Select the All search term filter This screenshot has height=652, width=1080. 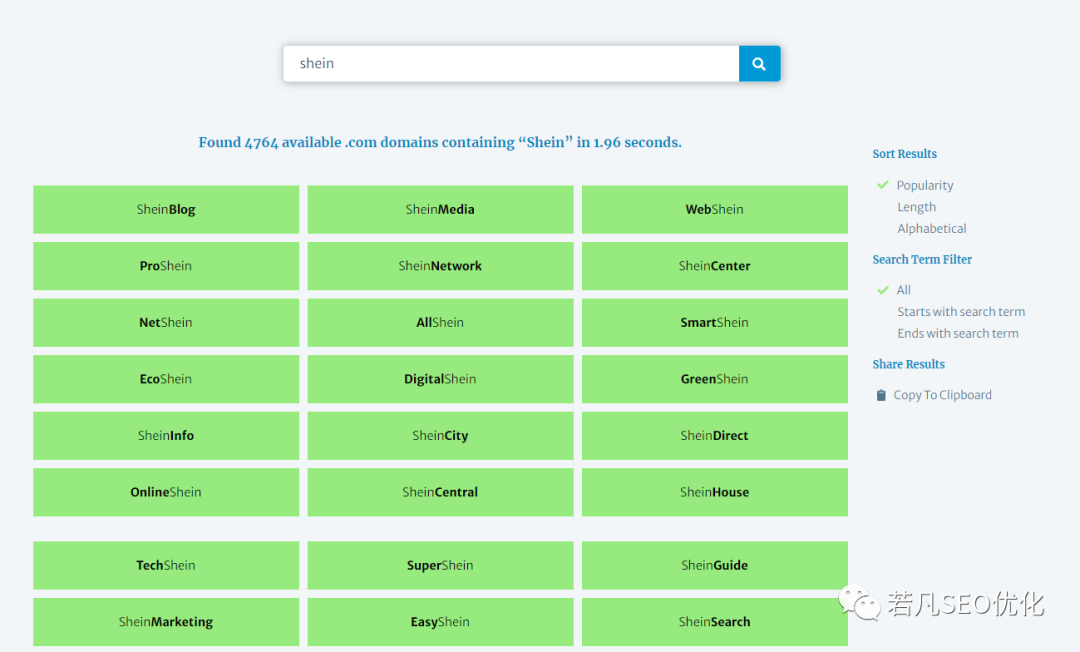point(903,290)
